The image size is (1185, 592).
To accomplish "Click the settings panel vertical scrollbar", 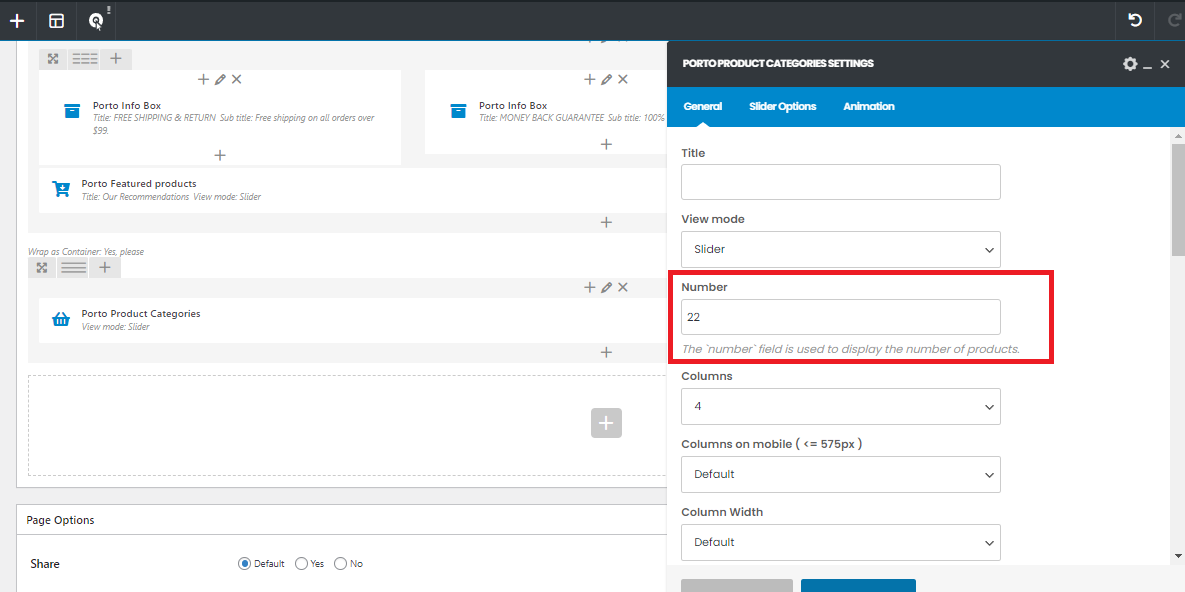I will (1177, 200).
